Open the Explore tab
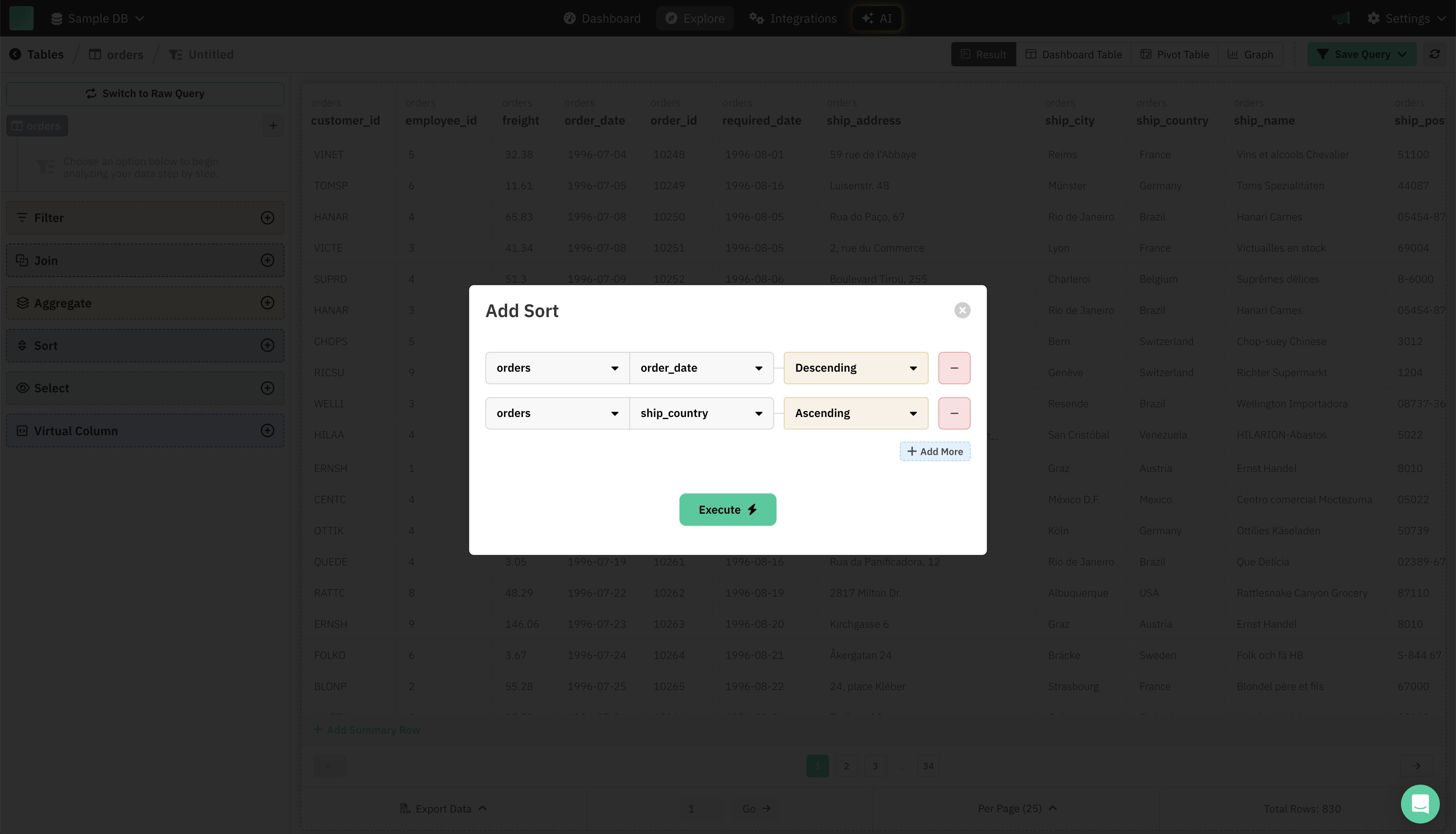1456x834 pixels. [x=695, y=18]
